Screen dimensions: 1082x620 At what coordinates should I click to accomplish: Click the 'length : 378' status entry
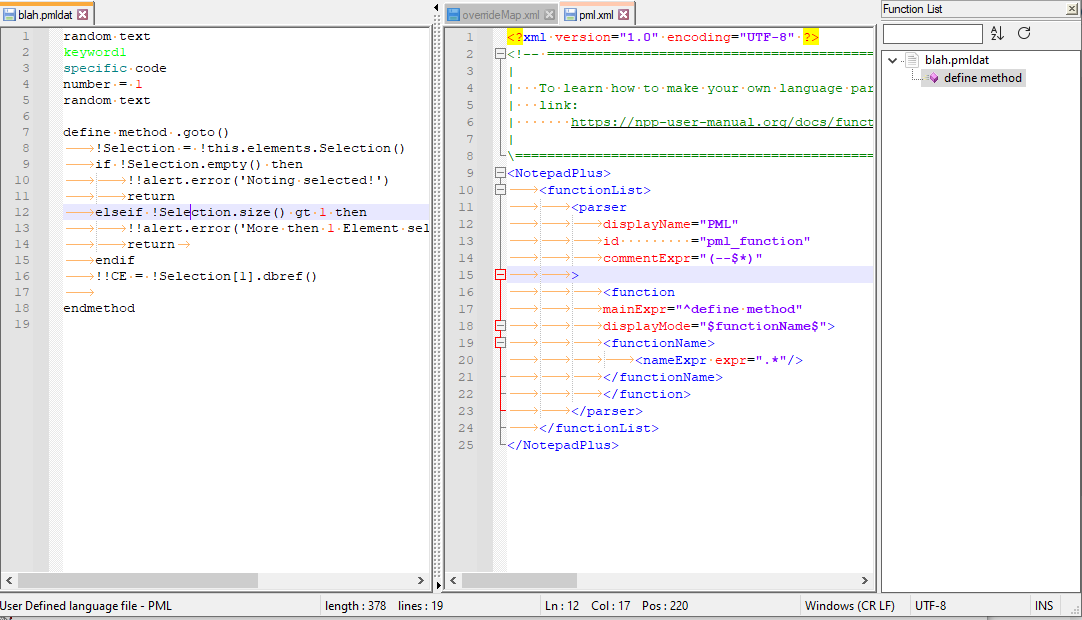point(355,606)
